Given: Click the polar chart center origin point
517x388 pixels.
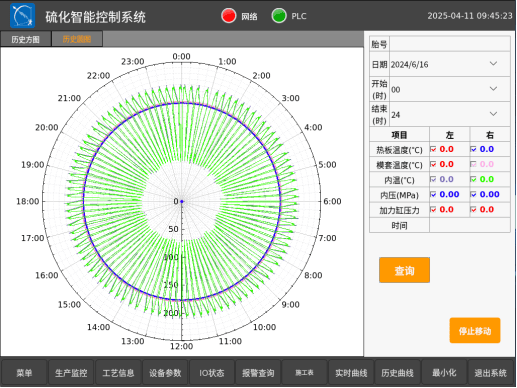Looking at the screenshot, I should 182,201.
